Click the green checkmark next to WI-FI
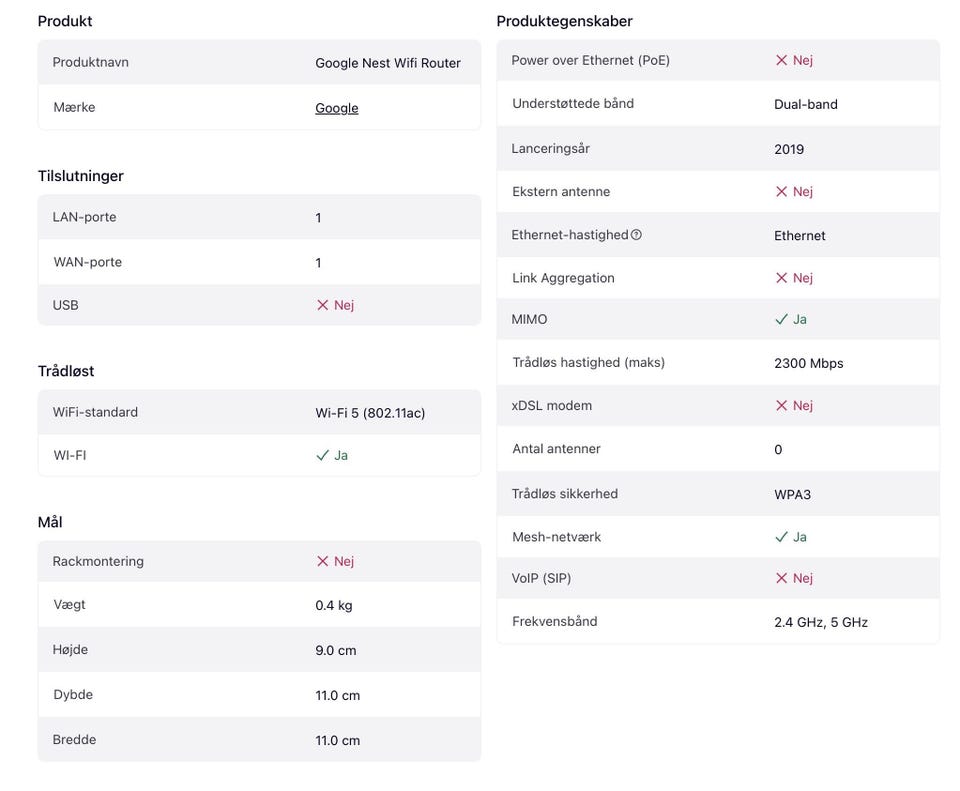 (322, 455)
